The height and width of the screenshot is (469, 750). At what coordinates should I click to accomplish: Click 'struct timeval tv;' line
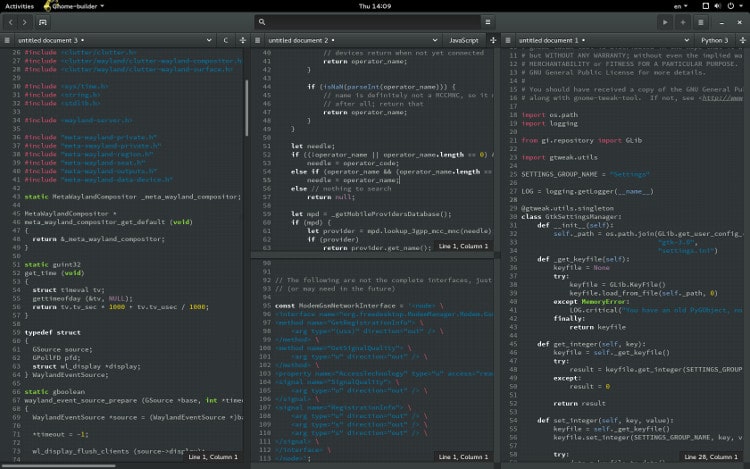[67, 290]
